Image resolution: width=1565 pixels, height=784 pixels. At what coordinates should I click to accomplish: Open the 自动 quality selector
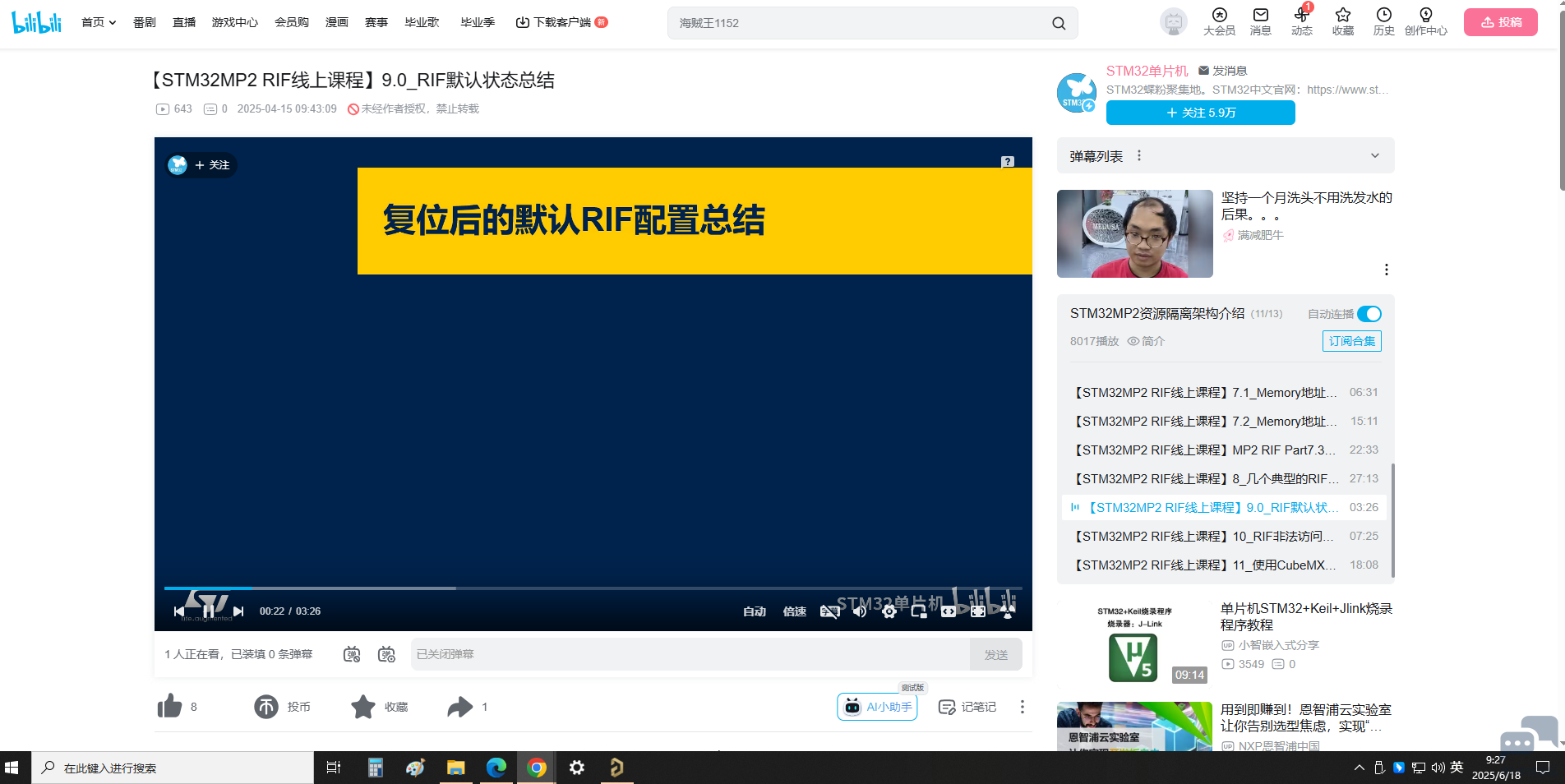click(755, 611)
